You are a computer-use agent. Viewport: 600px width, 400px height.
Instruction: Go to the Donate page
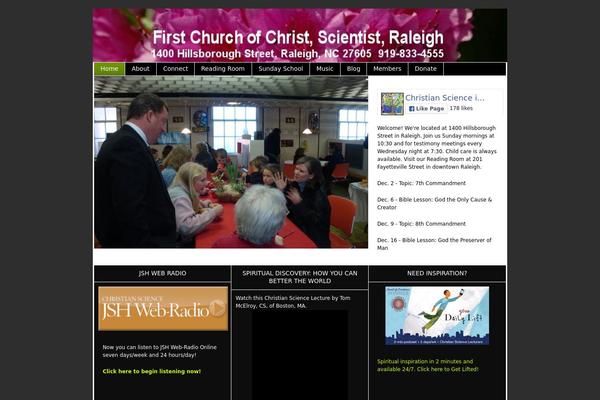[426, 69]
